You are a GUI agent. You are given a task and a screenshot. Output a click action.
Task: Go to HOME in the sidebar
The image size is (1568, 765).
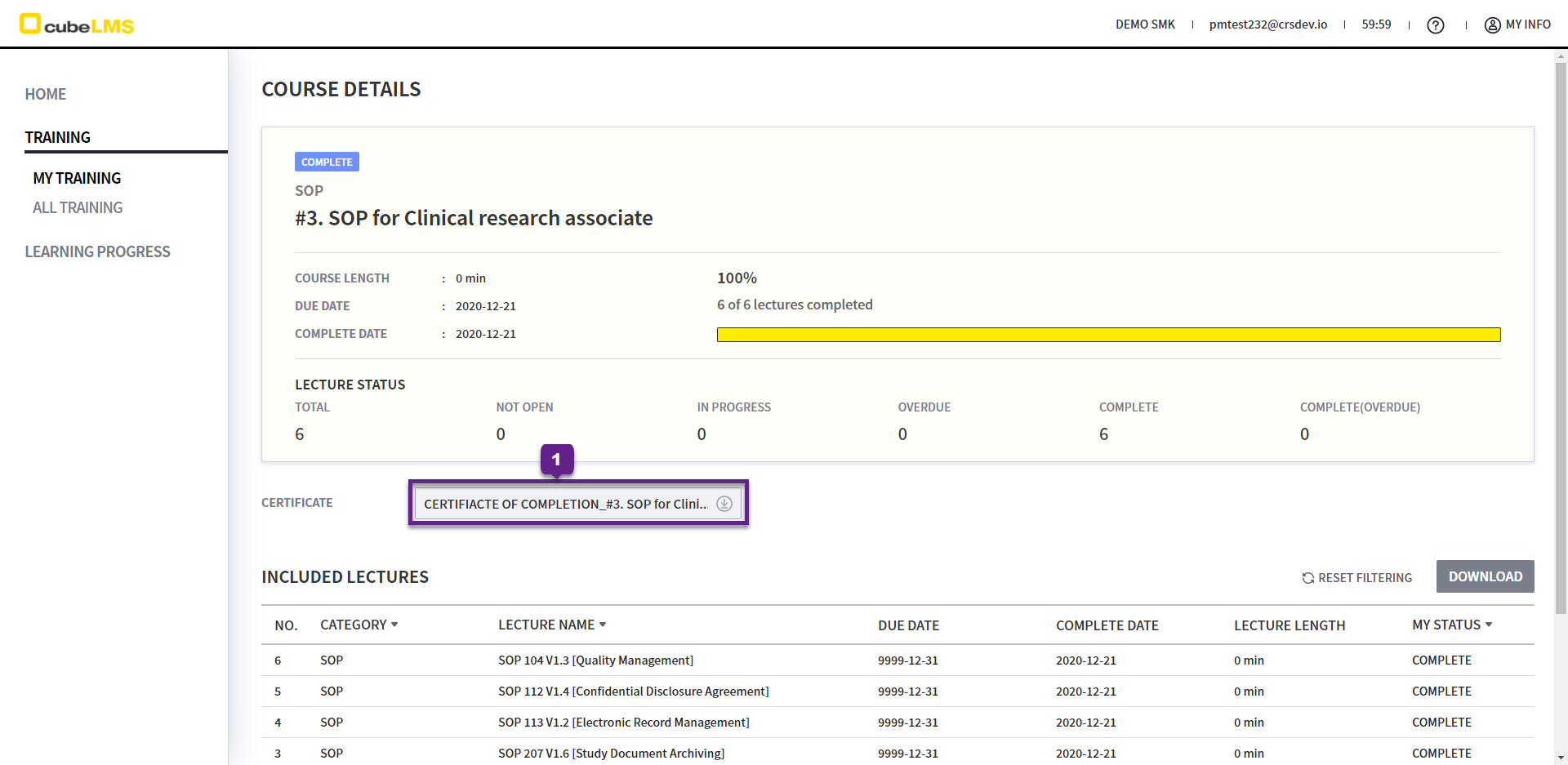46,94
